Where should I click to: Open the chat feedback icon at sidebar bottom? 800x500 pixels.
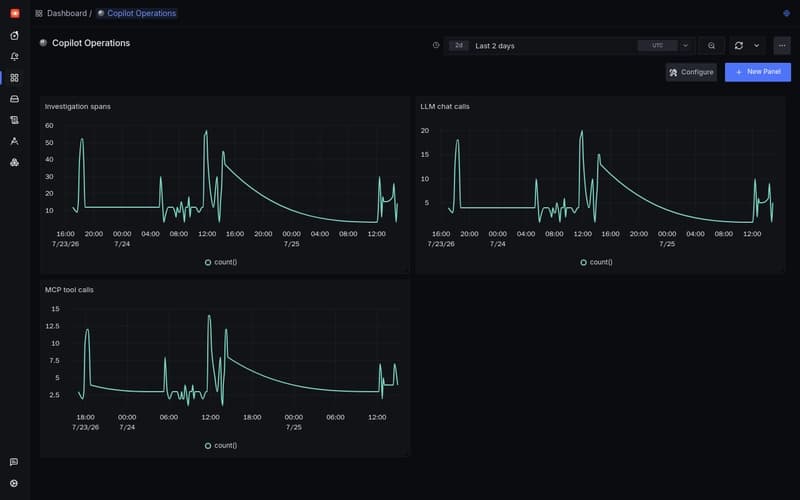click(x=14, y=462)
